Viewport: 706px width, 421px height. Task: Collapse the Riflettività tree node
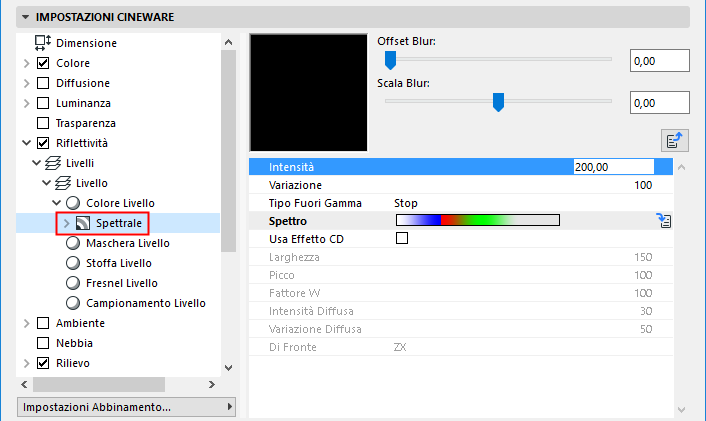27,143
